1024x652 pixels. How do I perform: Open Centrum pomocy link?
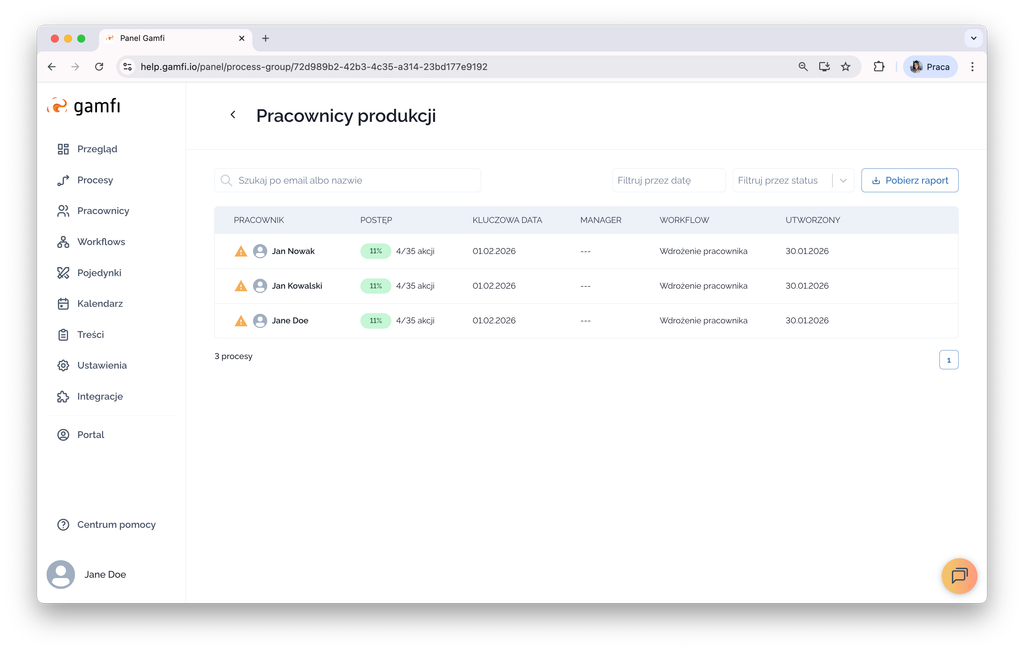[116, 525]
